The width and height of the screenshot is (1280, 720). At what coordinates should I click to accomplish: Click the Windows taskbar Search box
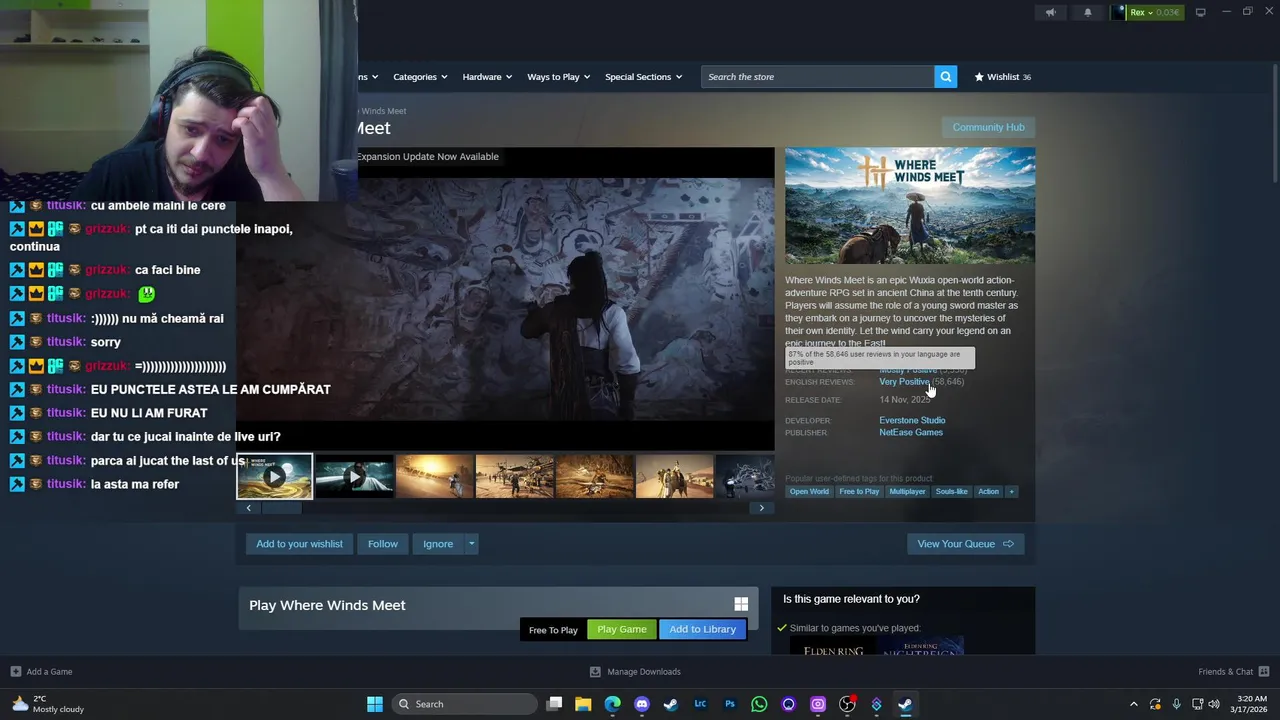tap(464, 704)
